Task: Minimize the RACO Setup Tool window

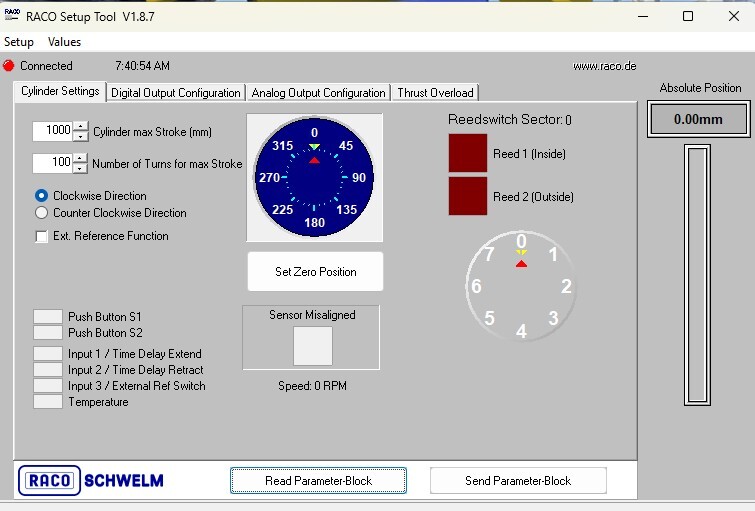Action: 643,16
